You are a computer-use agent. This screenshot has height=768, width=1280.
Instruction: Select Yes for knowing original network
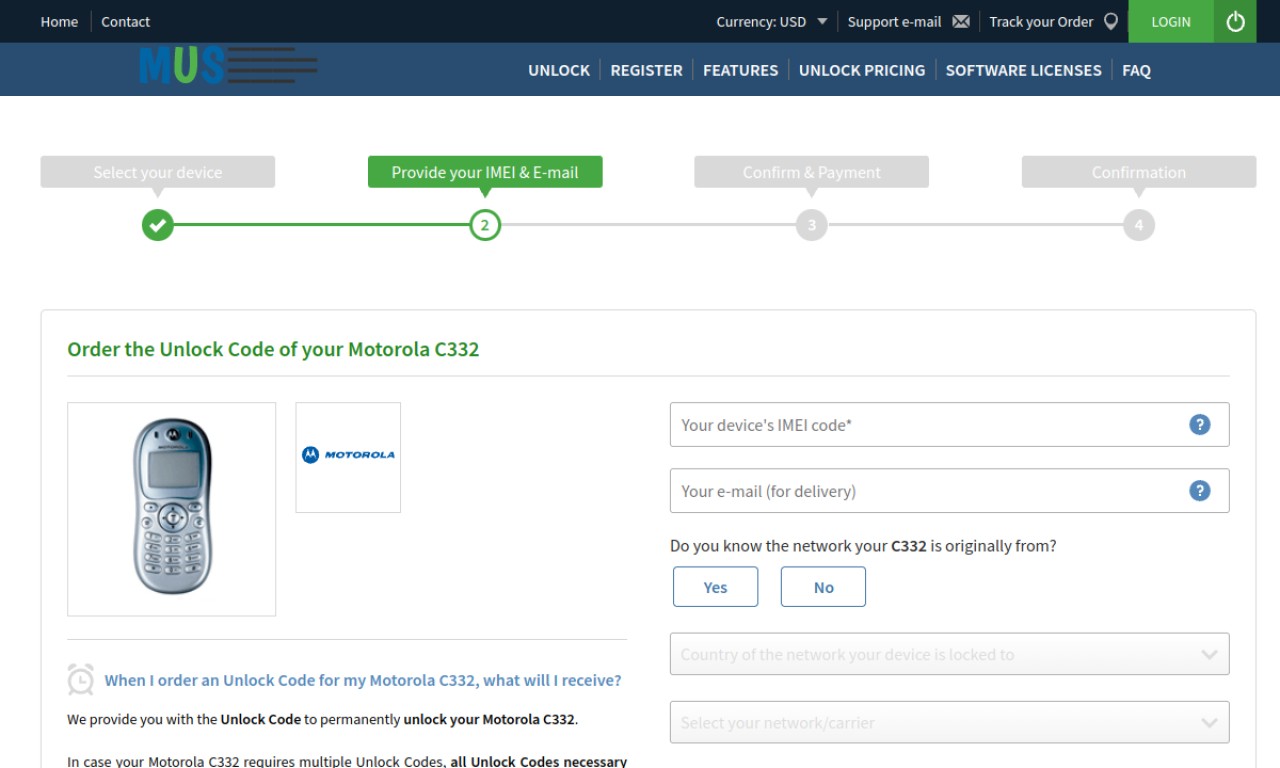click(x=715, y=587)
